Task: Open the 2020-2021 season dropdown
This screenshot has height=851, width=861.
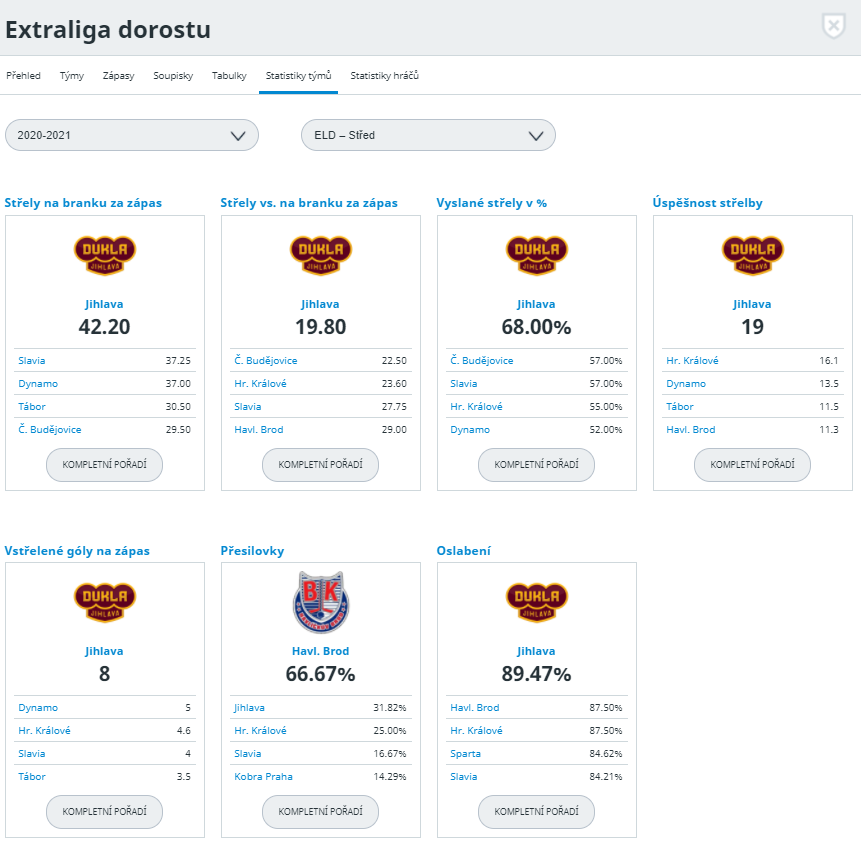Action: (132, 135)
